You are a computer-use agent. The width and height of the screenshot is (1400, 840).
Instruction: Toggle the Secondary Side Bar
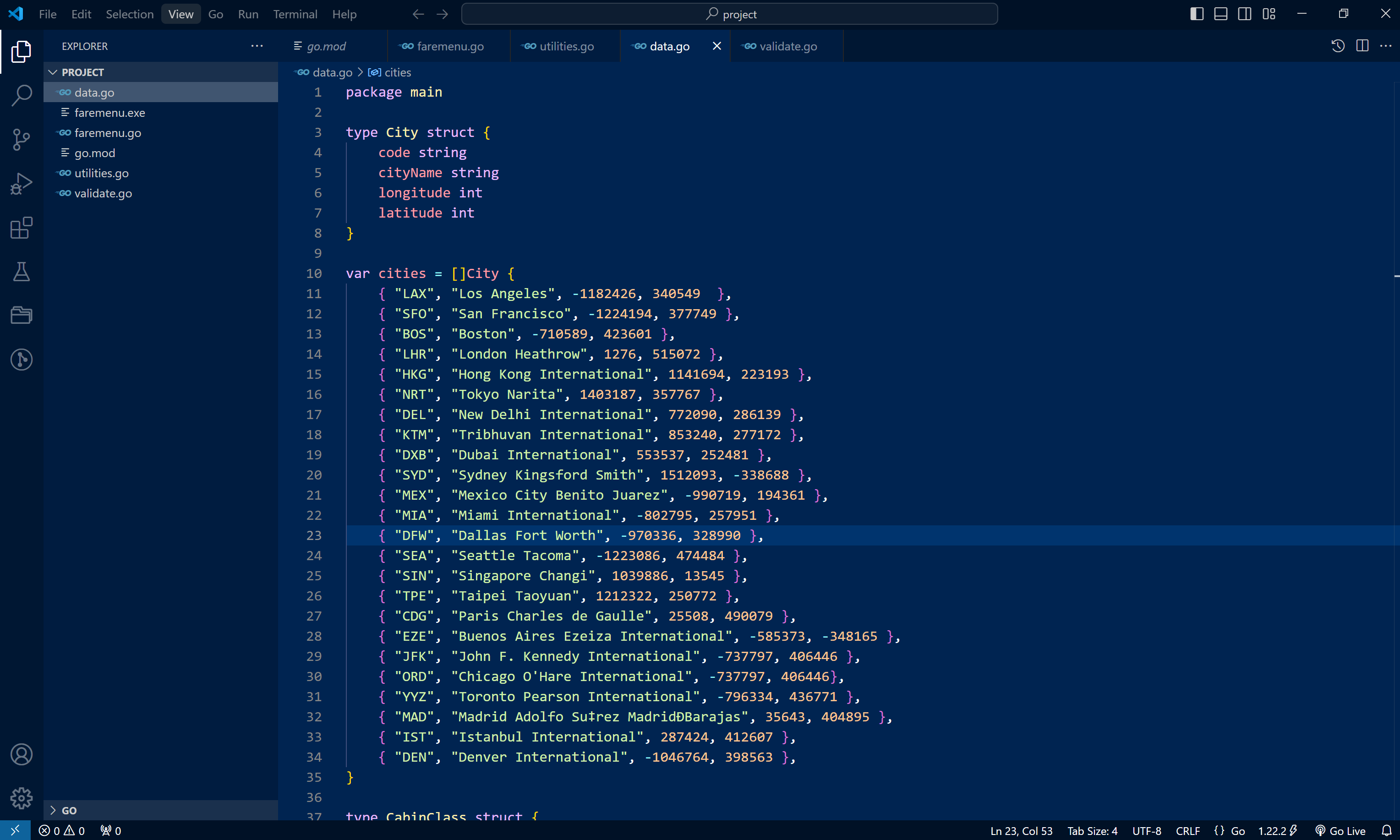point(1244,13)
